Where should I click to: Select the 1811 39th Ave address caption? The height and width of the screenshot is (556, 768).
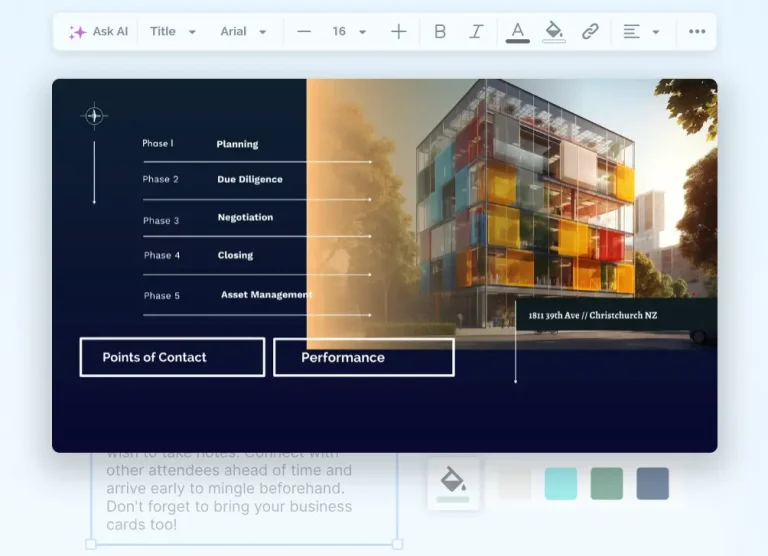(x=593, y=315)
